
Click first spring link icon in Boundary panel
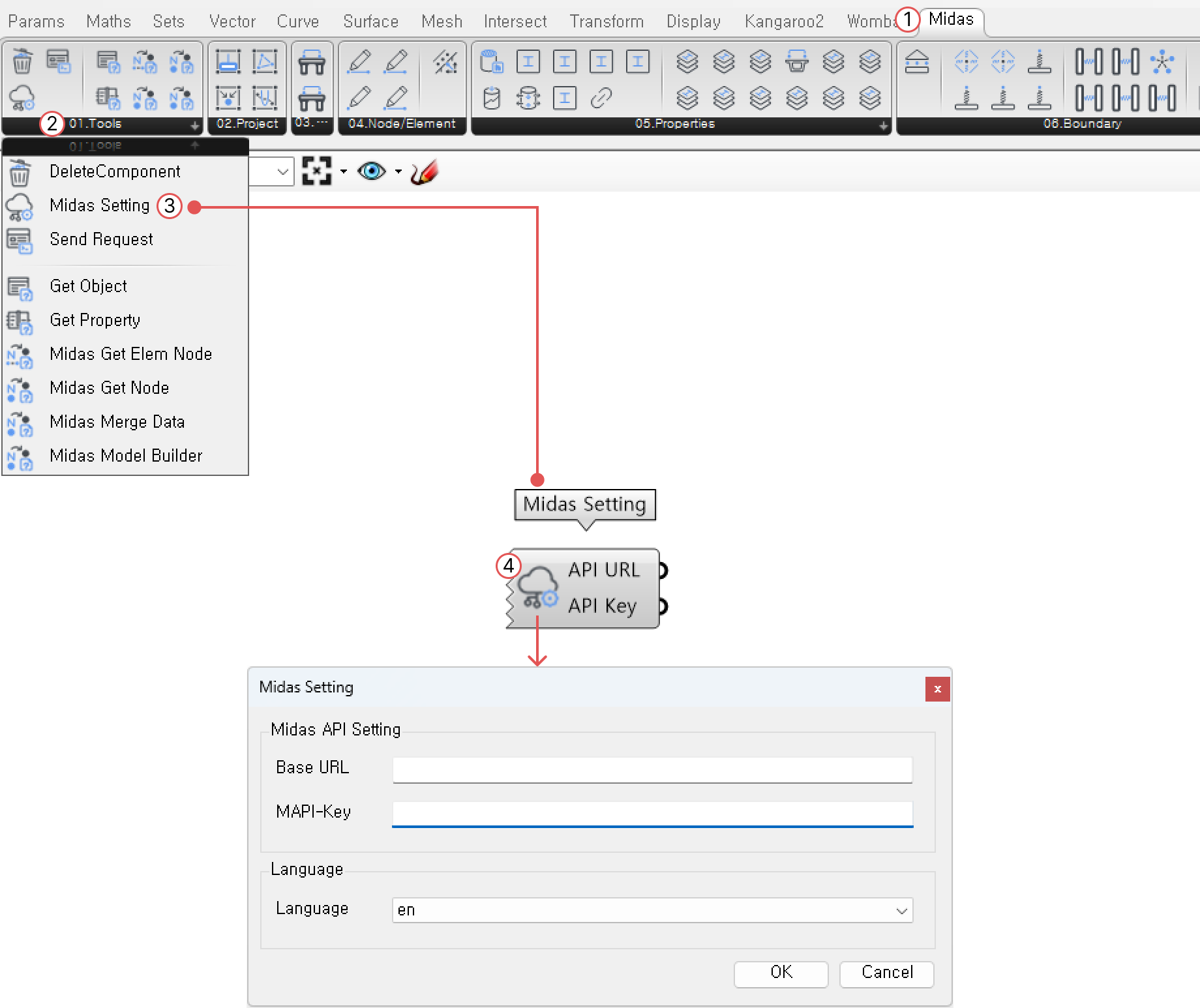(1089, 61)
